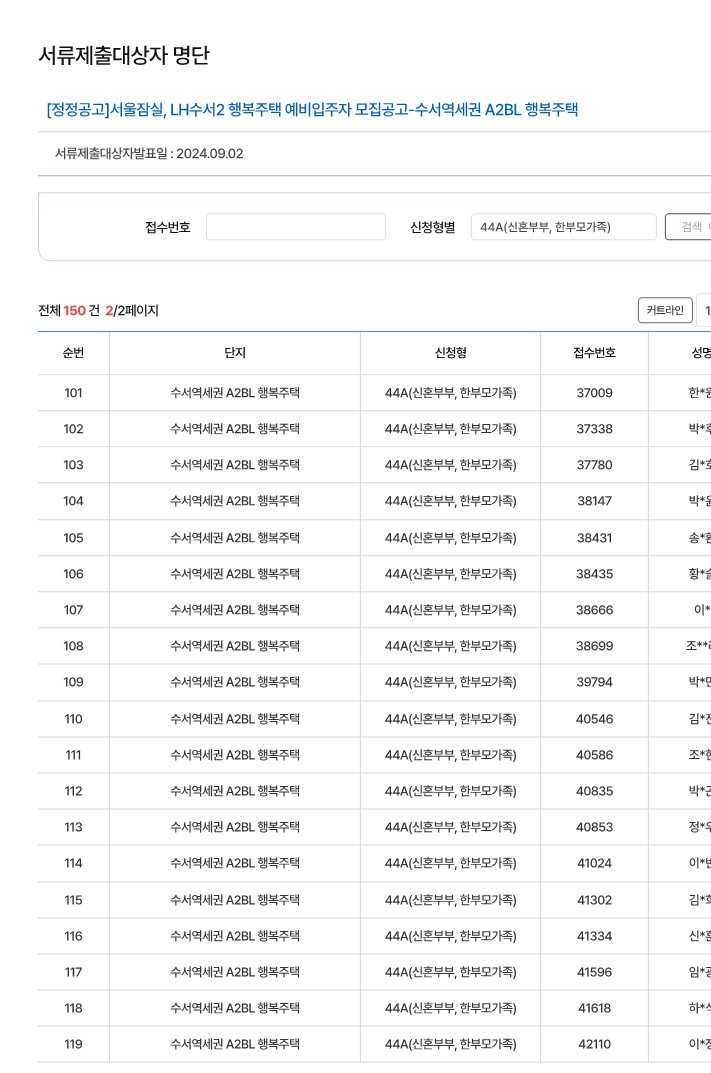Click the 커트라인 button
Image resolution: width=711 pixels, height=1073 pixels.
click(664, 310)
